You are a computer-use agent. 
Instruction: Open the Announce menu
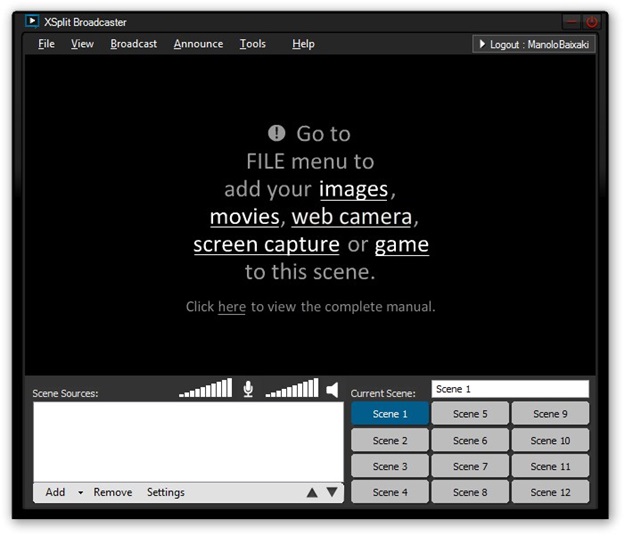click(x=198, y=44)
